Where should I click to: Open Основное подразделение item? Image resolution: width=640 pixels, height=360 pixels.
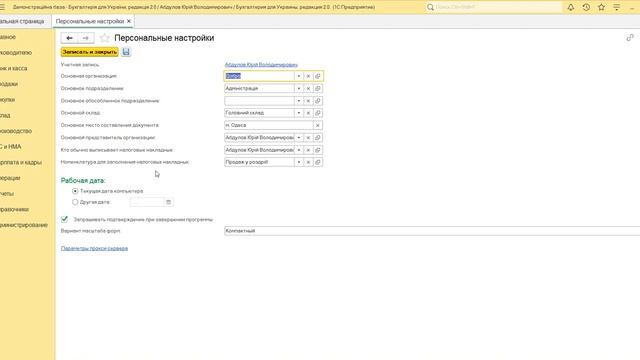pos(318,88)
